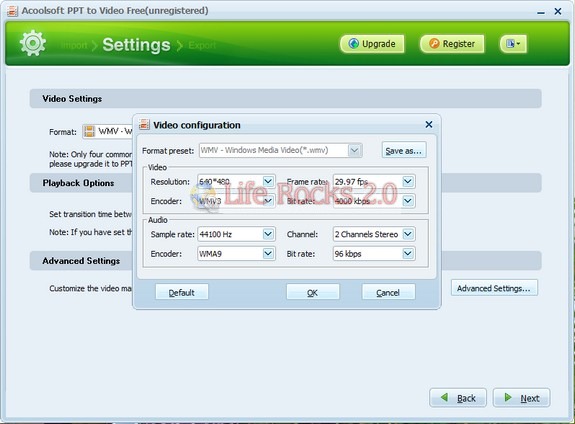Screen dimensions: 575x424
Task: Minimize the Acoolsoft window
Action: coord(541,12)
